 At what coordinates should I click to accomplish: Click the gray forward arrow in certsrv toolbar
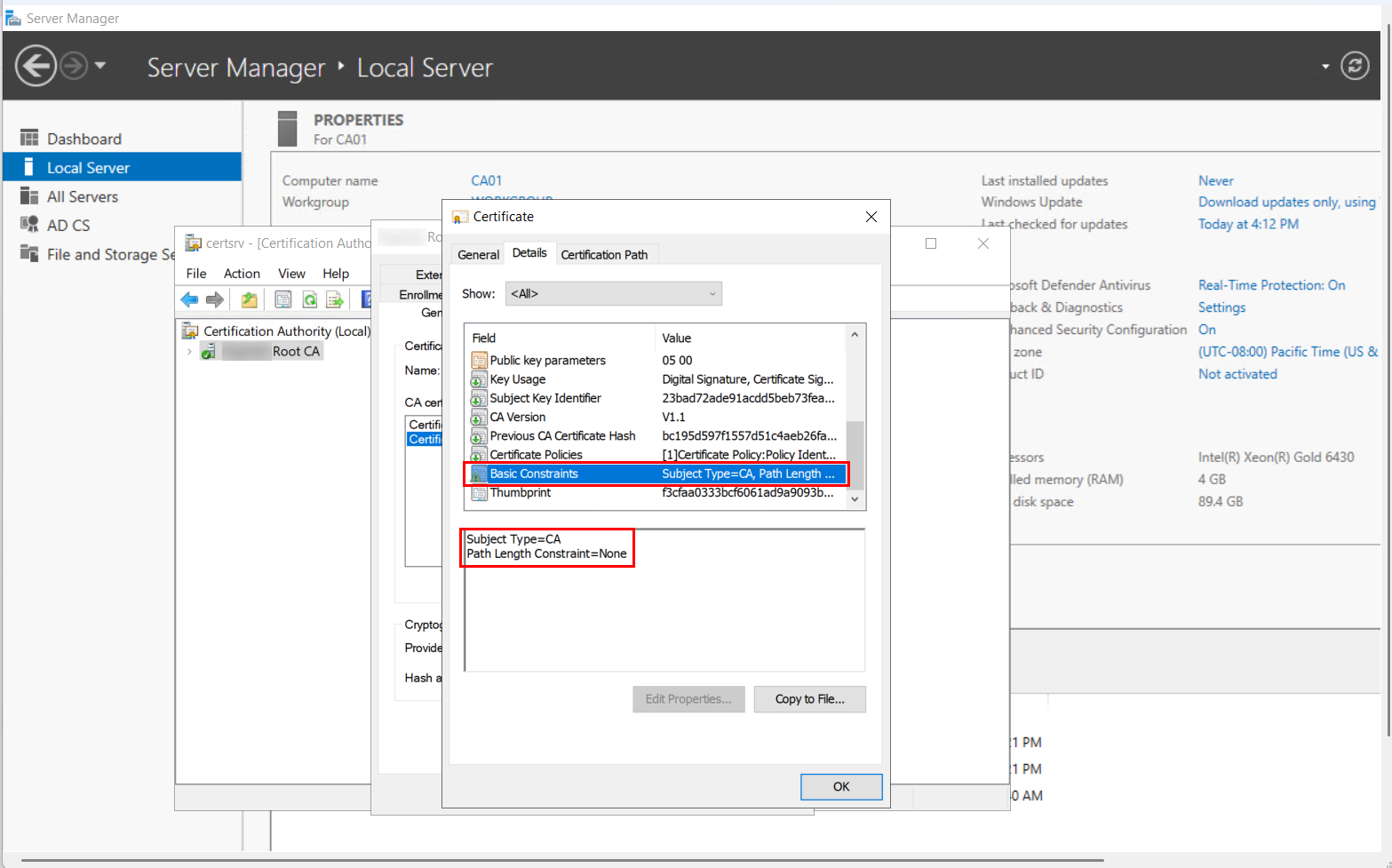coord(215,300)
